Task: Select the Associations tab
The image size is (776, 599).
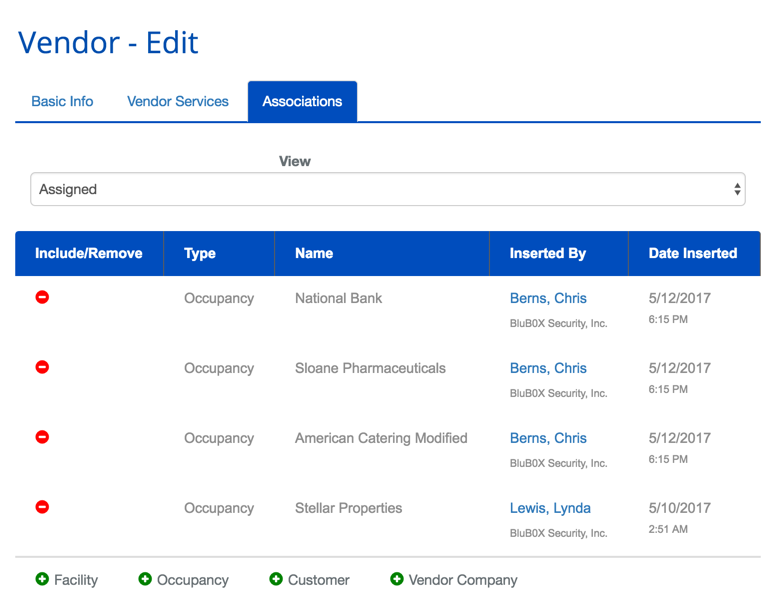Action: click(302, 101)
